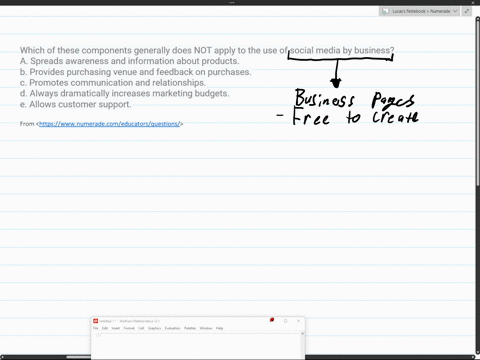Click the Mathematica app icon in the title bar
The height and width of the screenshot is (360, 480).
95,321
